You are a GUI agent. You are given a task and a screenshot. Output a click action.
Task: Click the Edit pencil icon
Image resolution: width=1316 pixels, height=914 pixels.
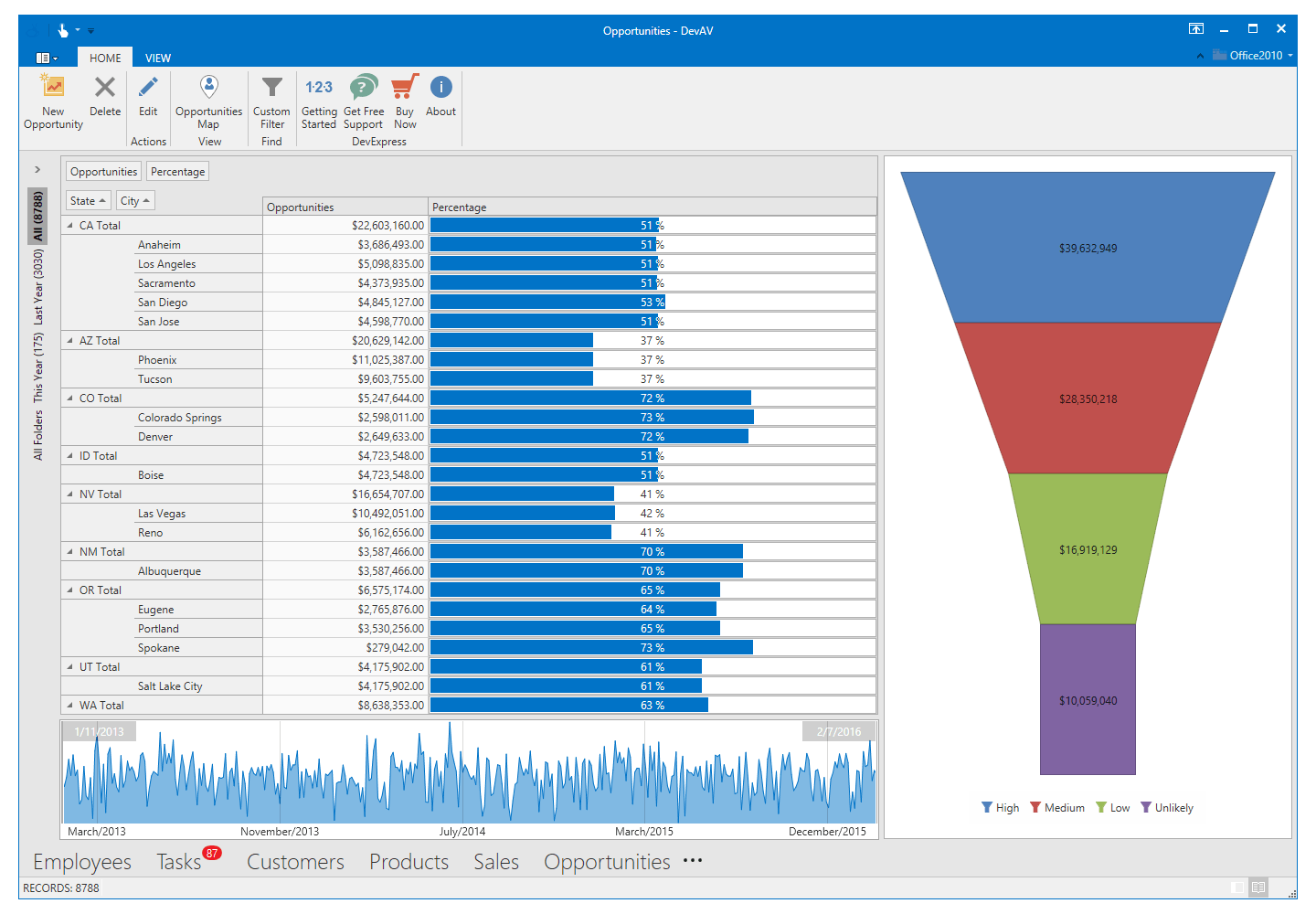148,88
